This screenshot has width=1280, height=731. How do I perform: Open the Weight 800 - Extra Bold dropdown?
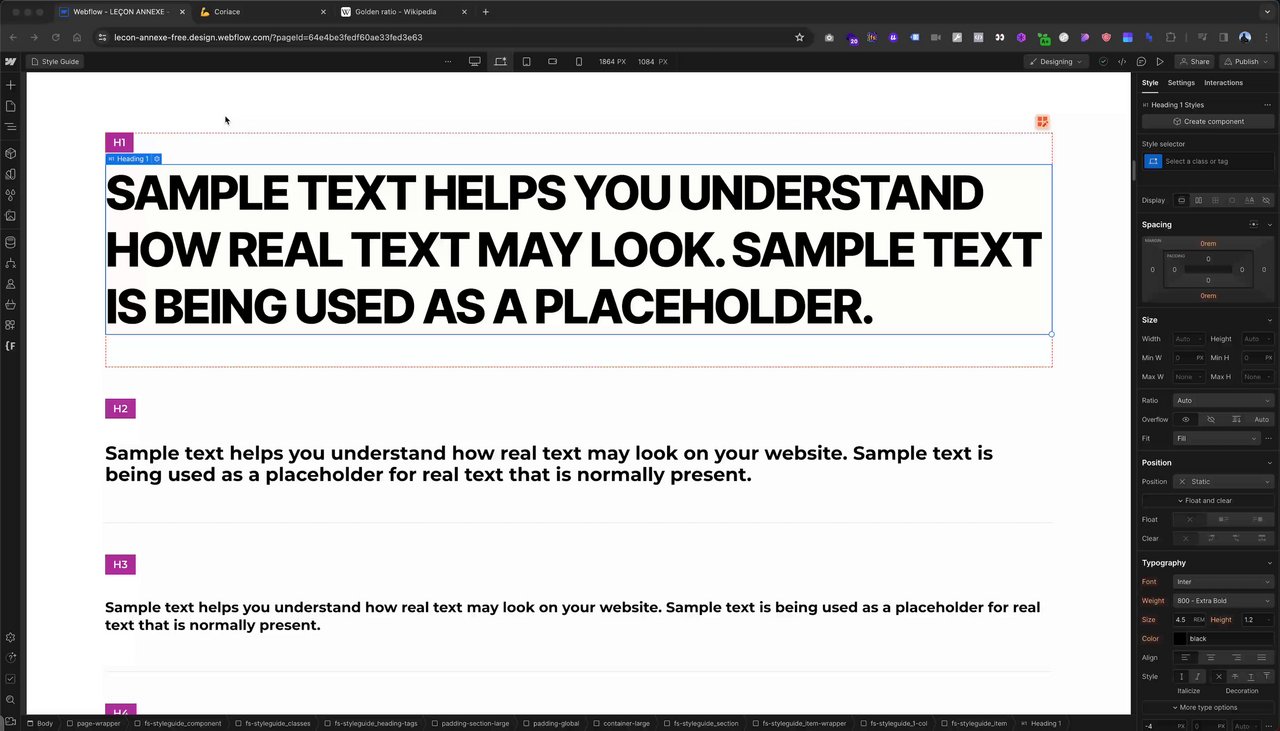coord(1224,600)
